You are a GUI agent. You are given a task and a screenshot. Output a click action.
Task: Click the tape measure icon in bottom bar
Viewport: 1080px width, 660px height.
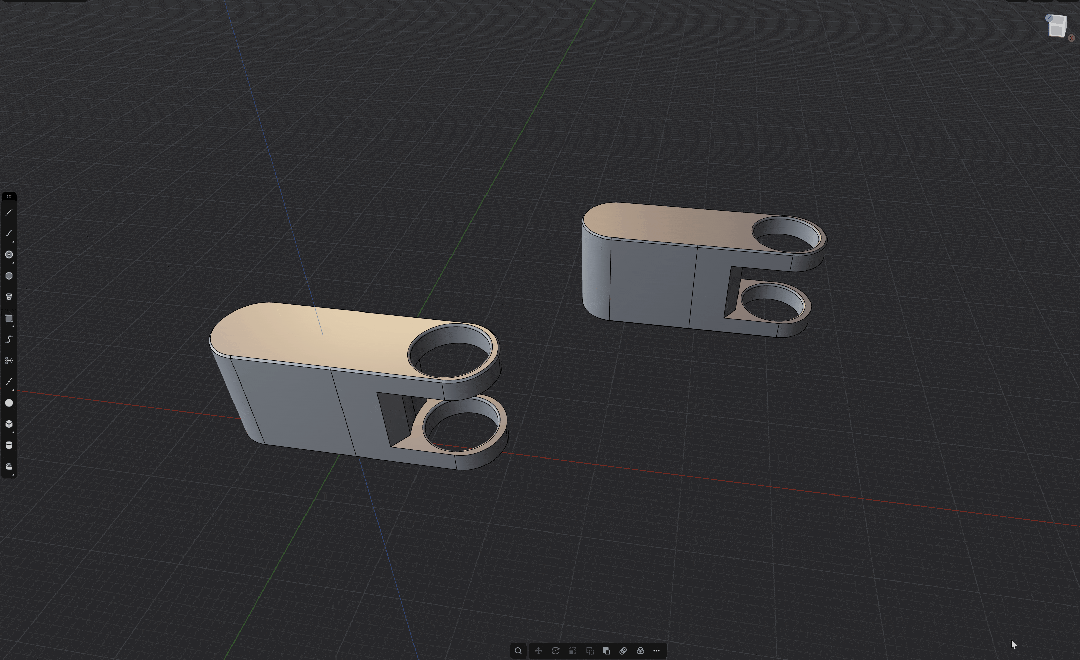click(623, 650)
